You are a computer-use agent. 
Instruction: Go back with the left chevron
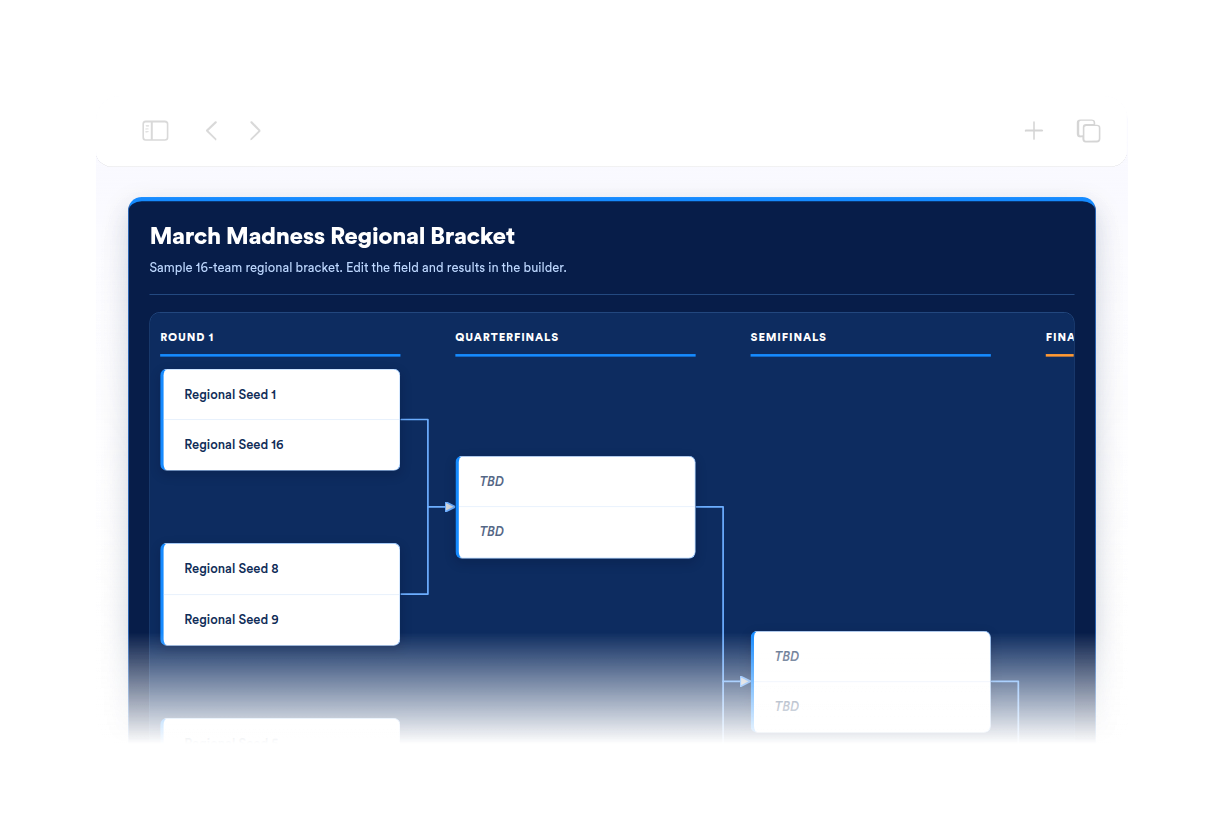point(211,131)
